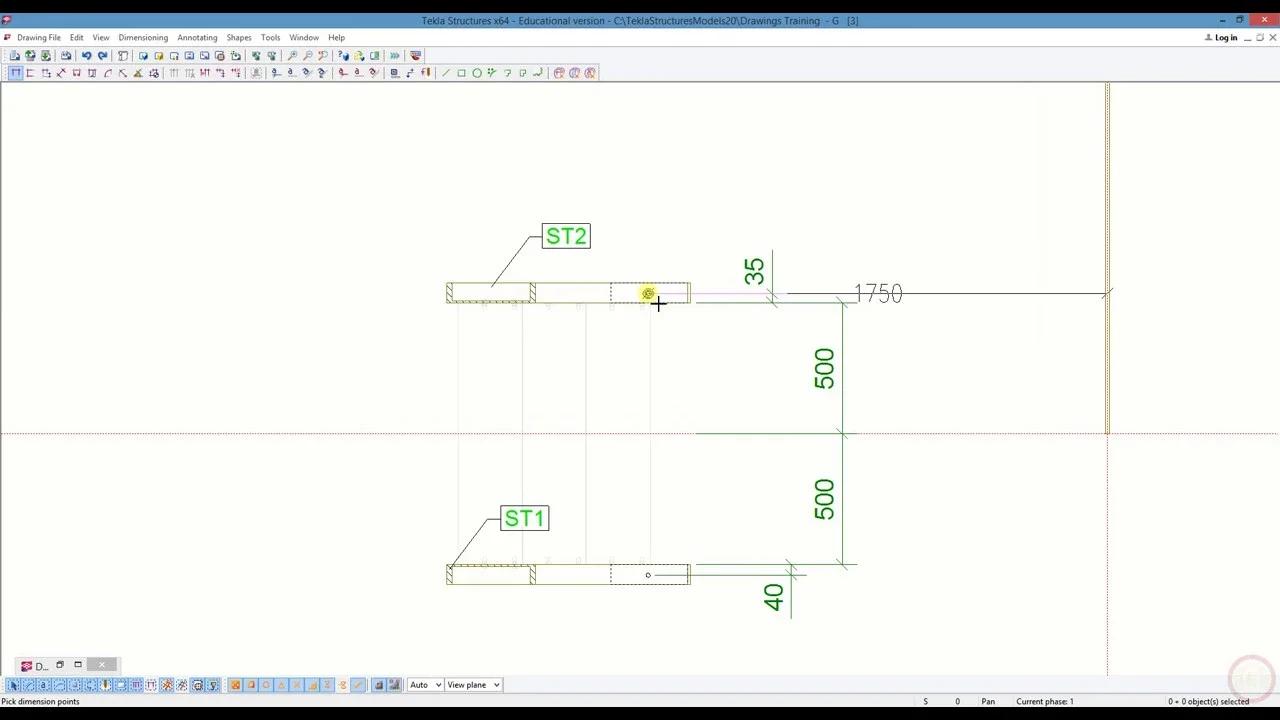
Task: Switch to the open drawing tab
Action: point(38,665)
